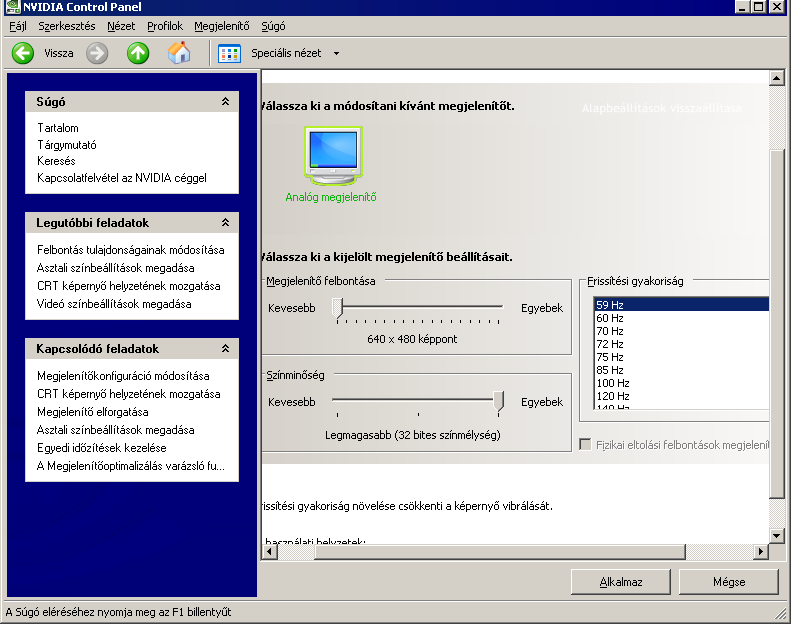Open the Tárgymutató help link

67,145
